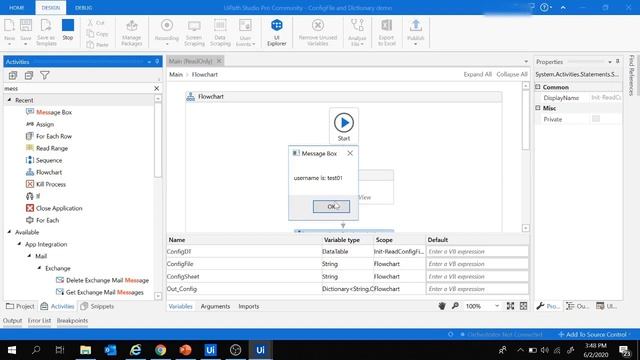Image resolution: width=640 pixels, height=360 pixels.
Task: Open the designer tabs dropdown arrow
Action: [x=526, y=62]
